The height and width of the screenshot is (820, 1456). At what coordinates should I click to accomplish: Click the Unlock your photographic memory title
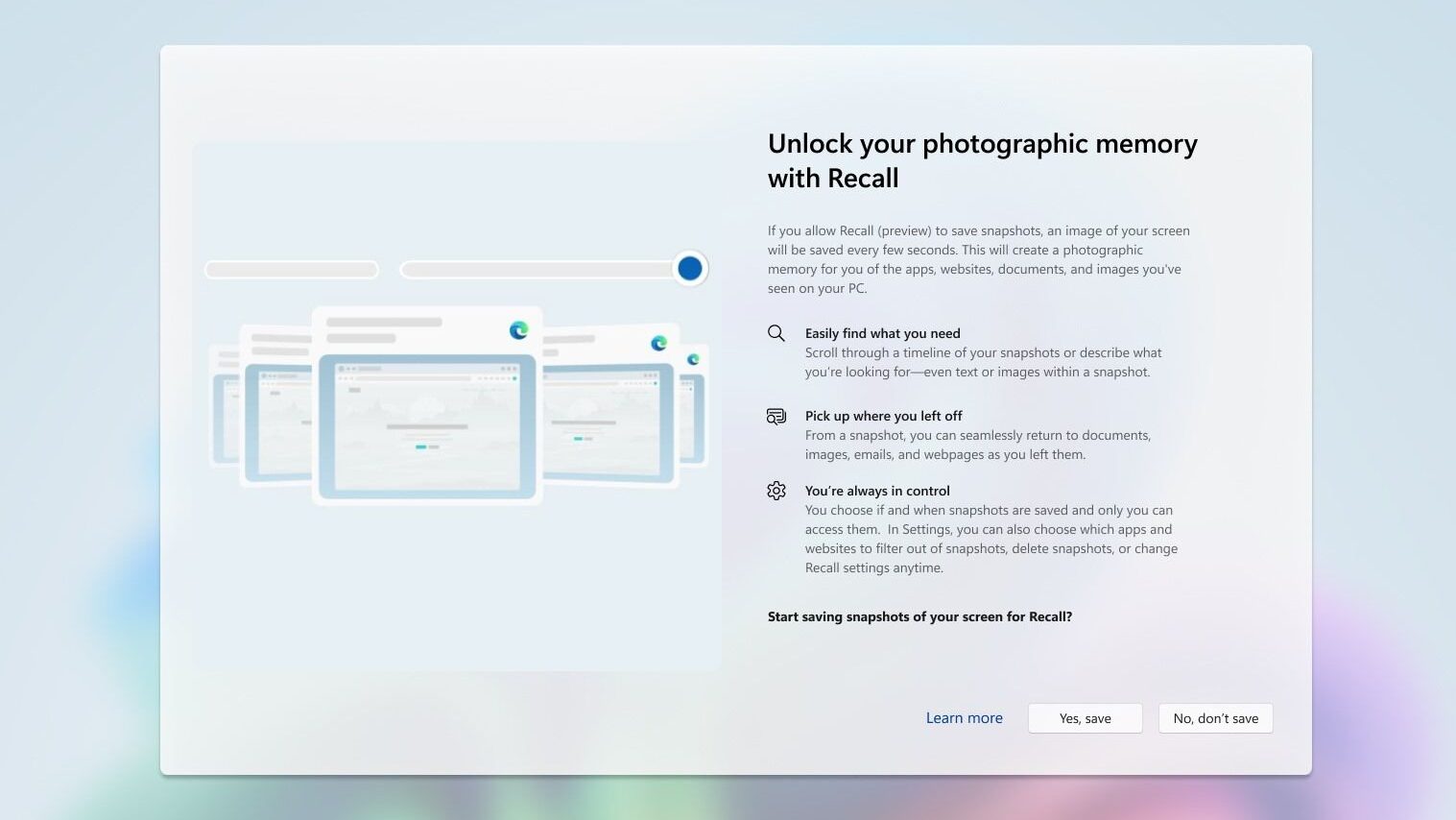tap(982, 160)
